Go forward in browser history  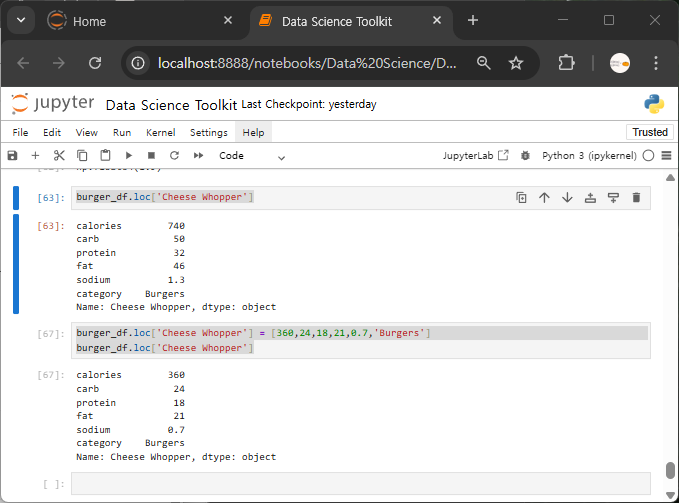pyautogui.click(x=58, y=63)
